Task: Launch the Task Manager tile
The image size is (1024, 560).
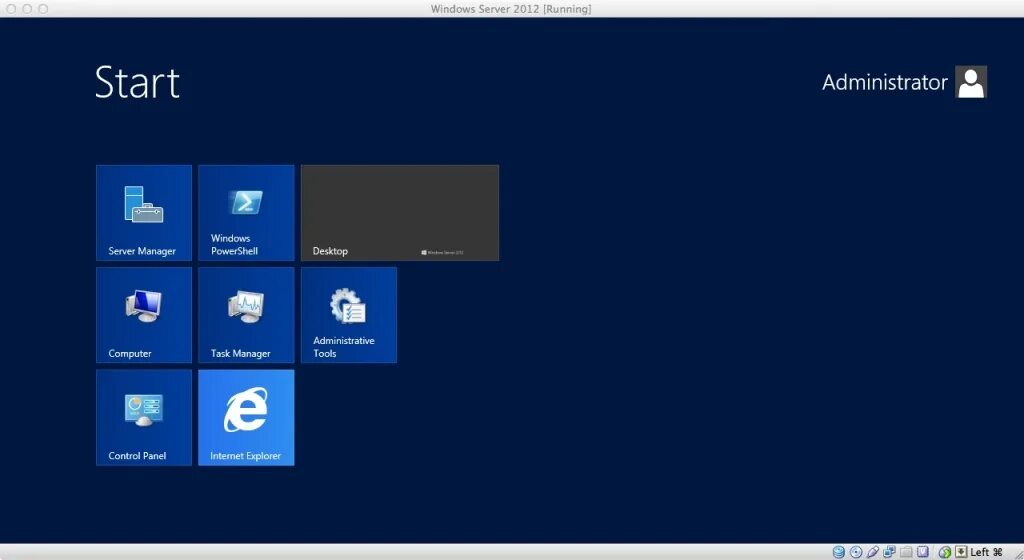Action: (246, 315)
